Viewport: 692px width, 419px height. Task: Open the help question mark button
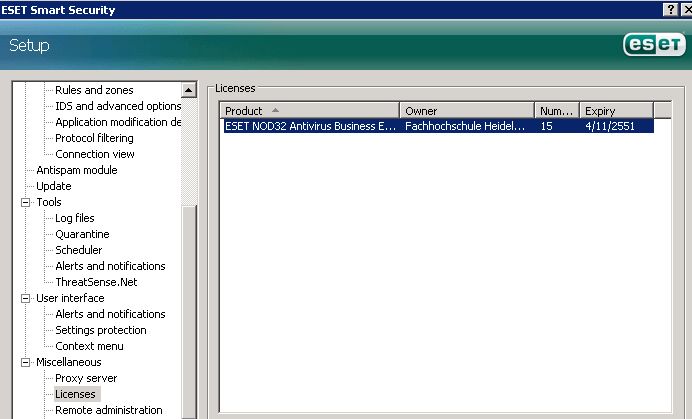(x=670, y=10)
